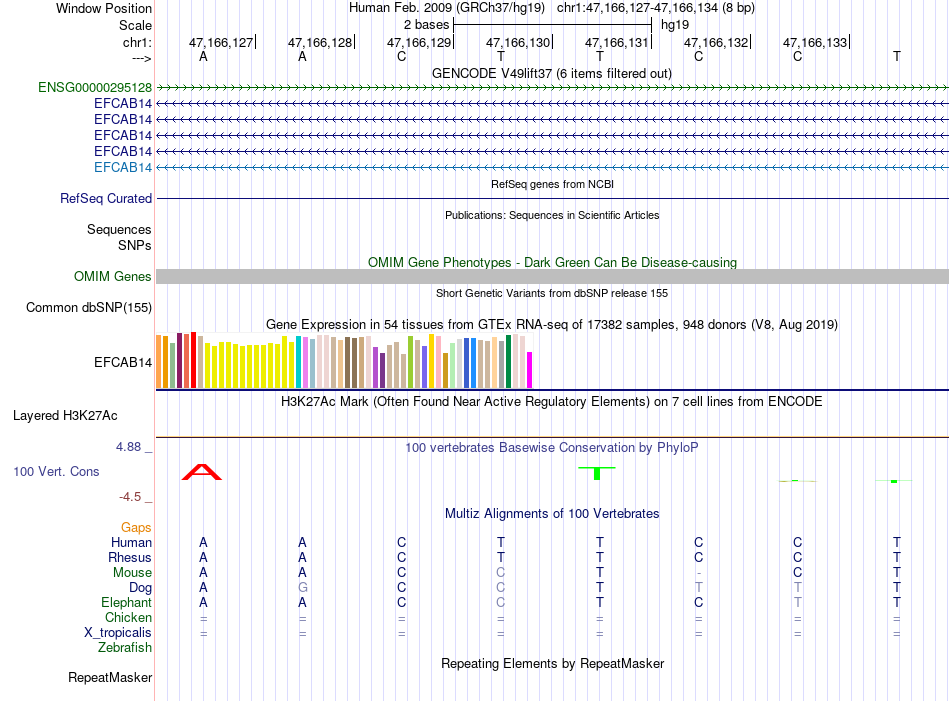Click the green T PhyloP conservation bar
The image size is (950, 701).
[x=597, y=473]
